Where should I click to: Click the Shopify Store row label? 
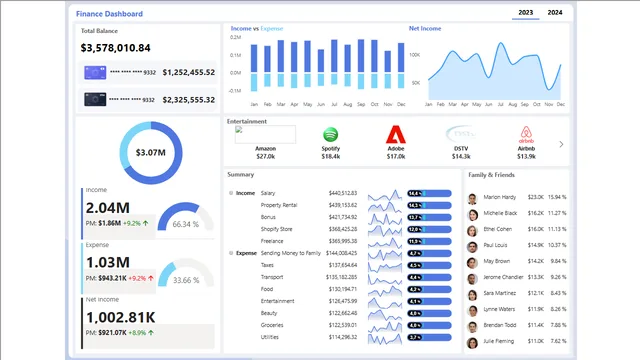276,229
